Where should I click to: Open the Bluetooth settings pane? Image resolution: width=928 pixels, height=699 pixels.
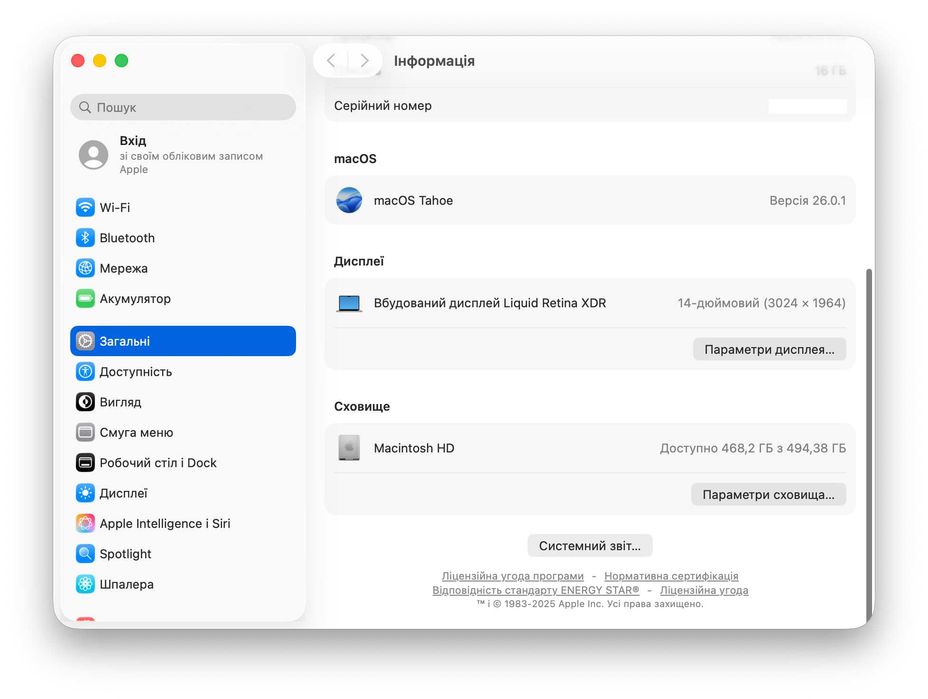point(183,238)
